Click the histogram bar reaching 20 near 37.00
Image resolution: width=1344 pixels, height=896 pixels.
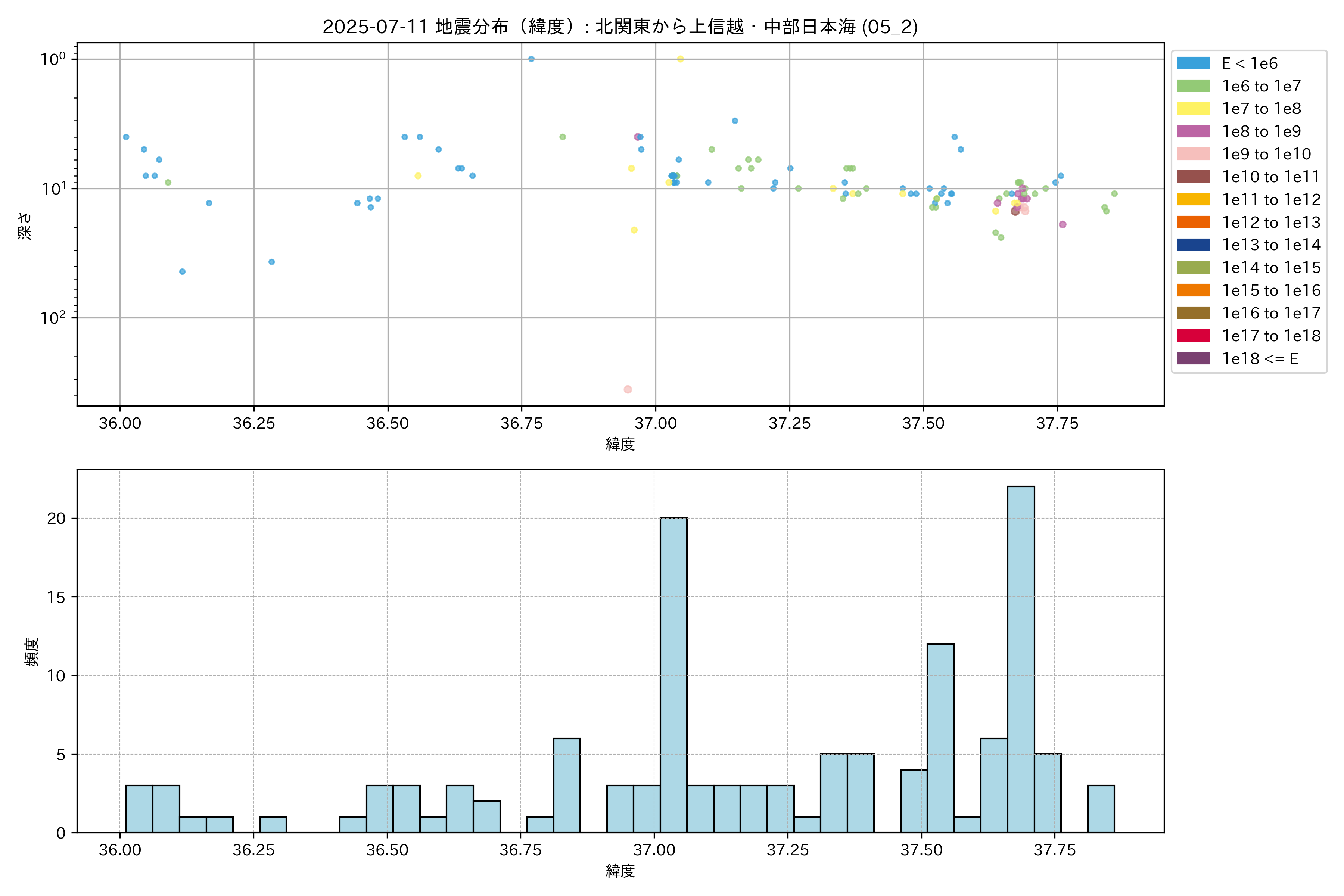click(673, 675)
